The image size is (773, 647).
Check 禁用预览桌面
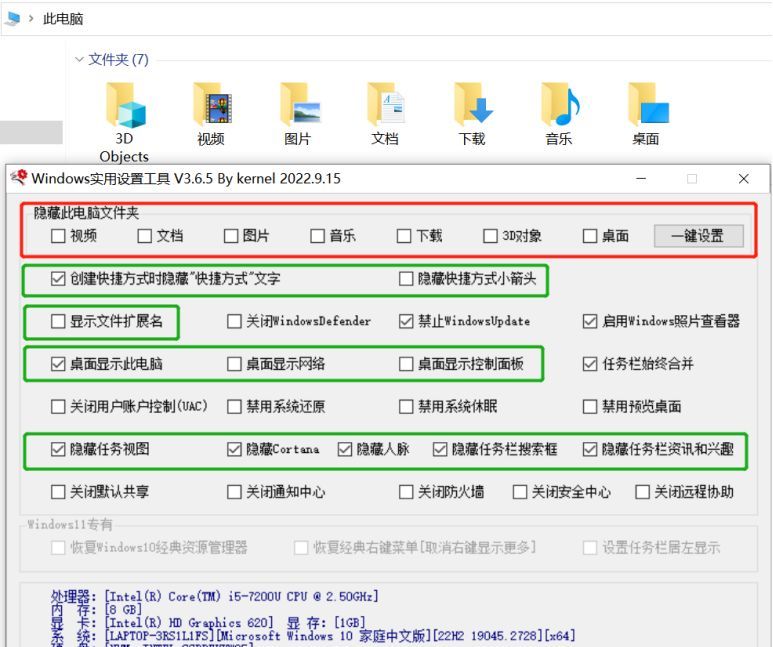[x=590, y=407]
